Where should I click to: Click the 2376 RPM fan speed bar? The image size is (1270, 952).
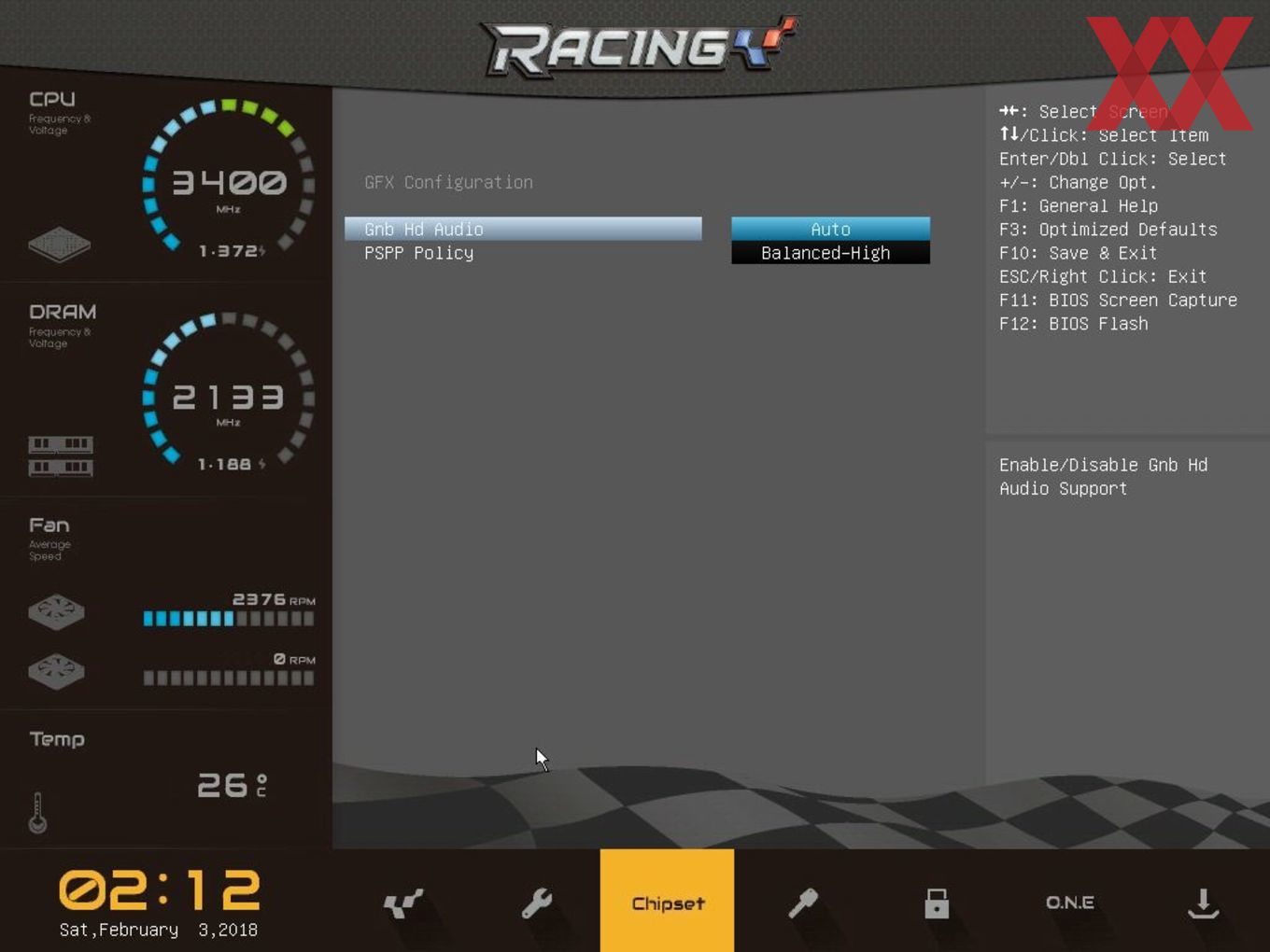pos(229,618)
